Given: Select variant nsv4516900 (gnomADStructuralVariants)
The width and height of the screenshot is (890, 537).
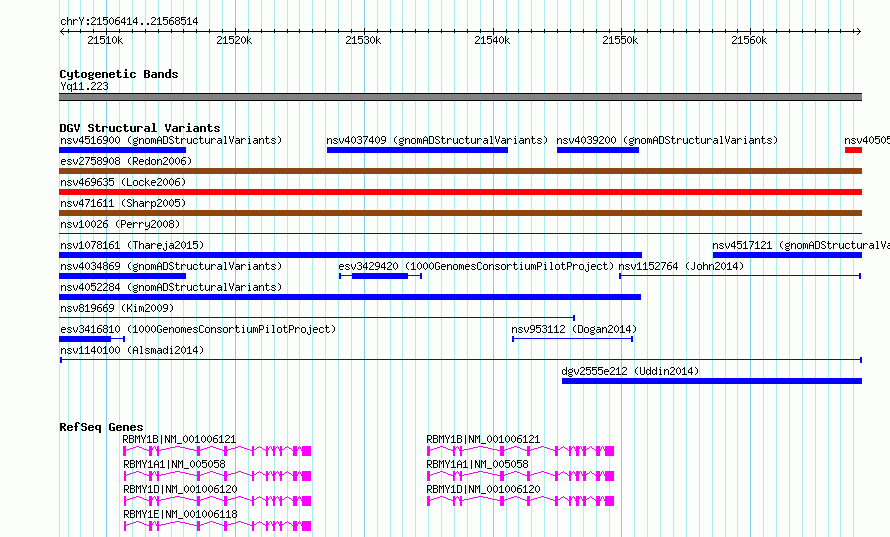Looking at the screenshot, I should (123, 150).
